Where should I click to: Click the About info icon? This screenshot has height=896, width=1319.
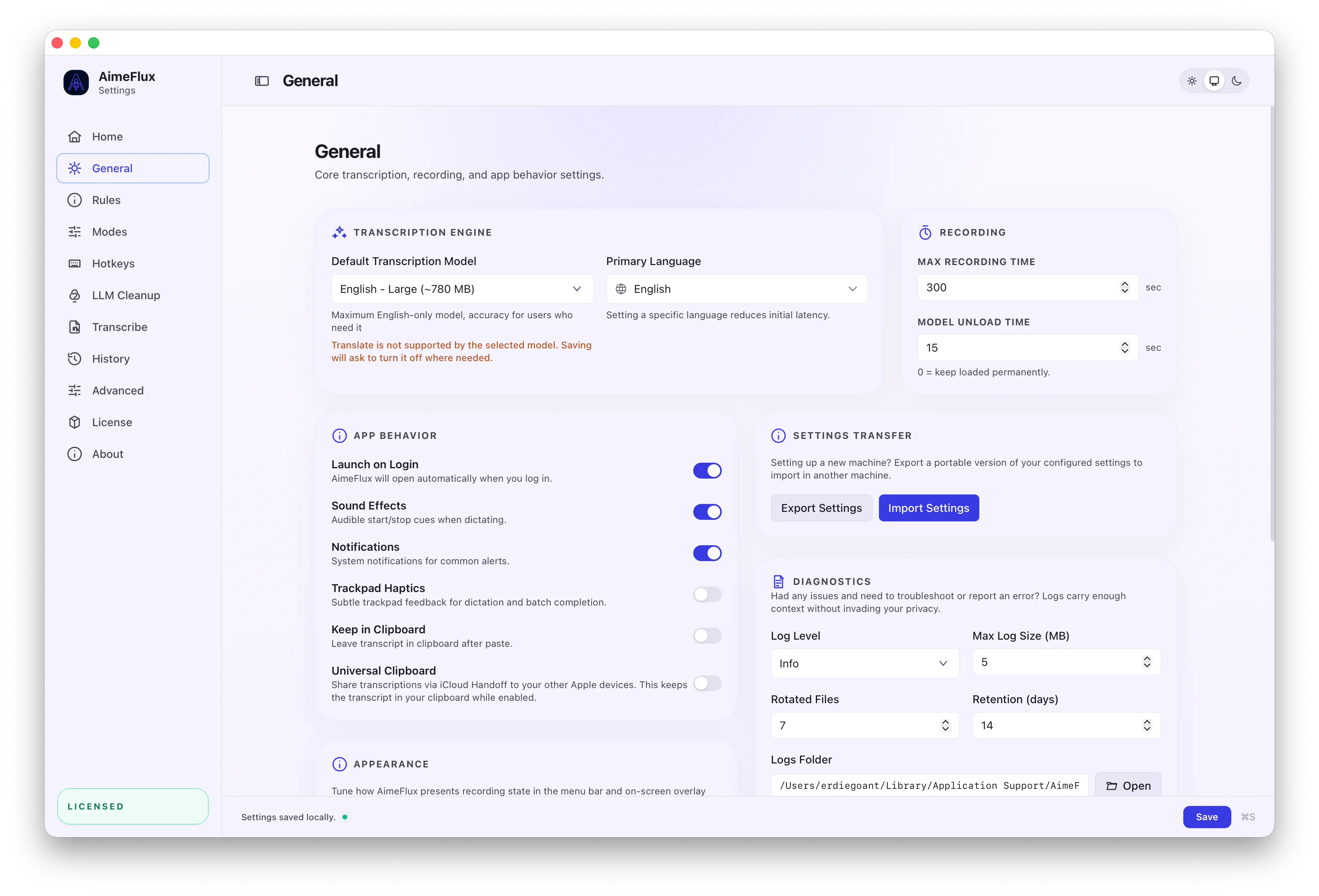coord(74,454)
